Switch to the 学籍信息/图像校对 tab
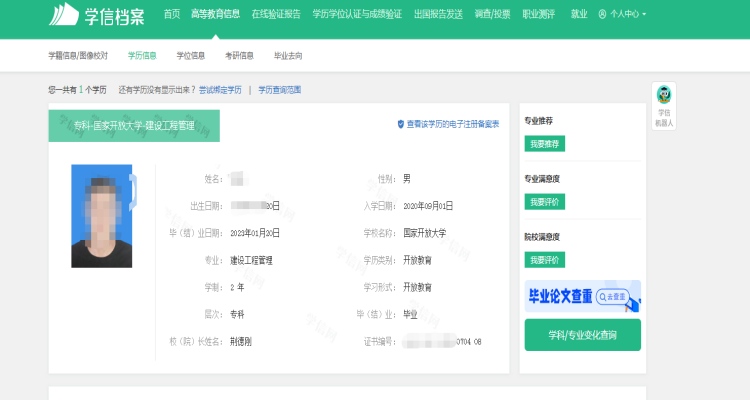750x400 pixels. [80, 55]
